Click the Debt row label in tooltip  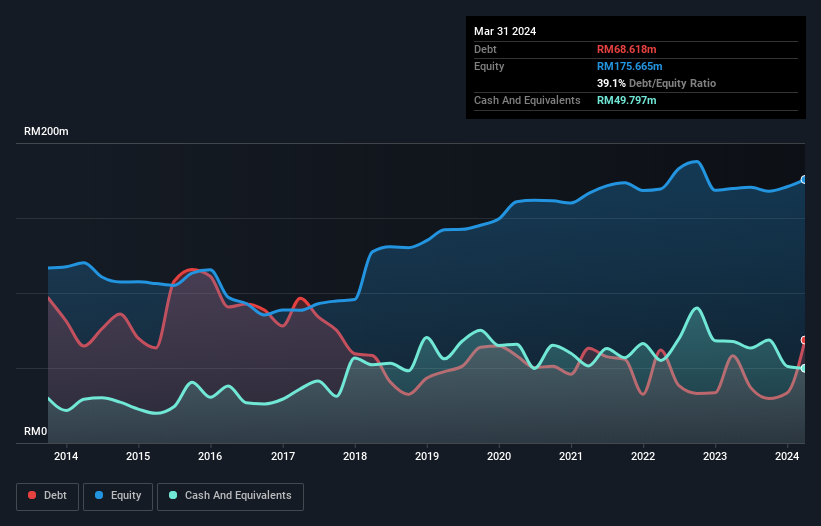tap(485, 49)
